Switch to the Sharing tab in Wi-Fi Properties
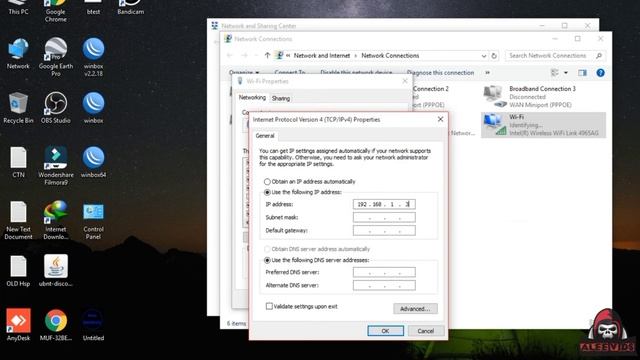The width and height of the screenshot is (640, 360). tap(281, 98)
